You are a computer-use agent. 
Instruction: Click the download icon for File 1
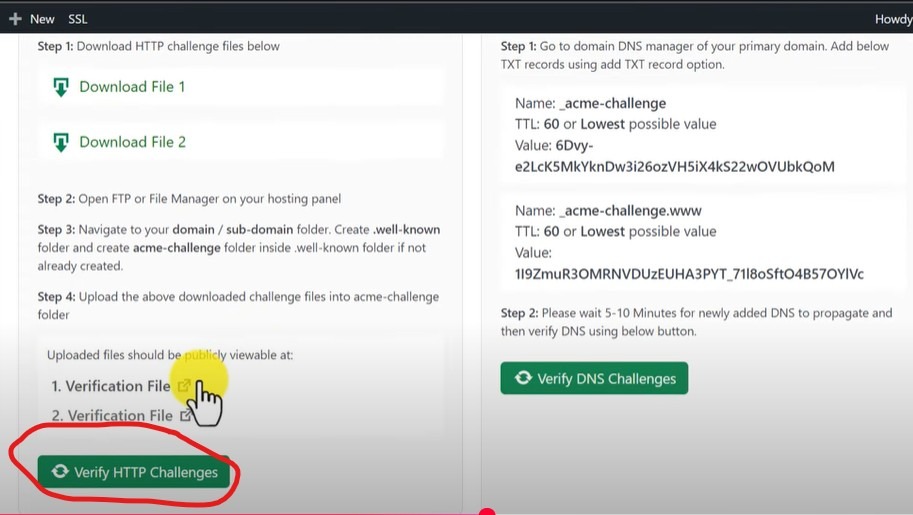(x=61, y=87)
